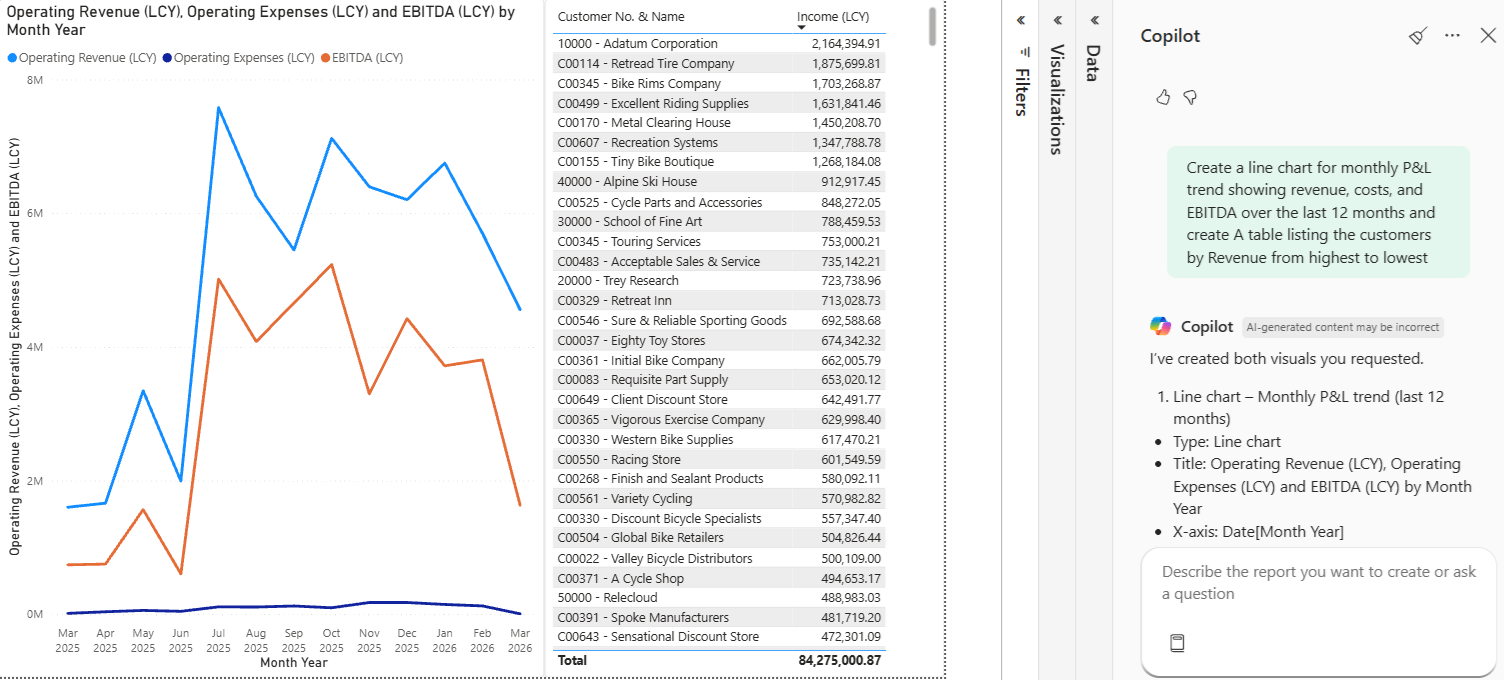Open Copilot more options ellipsis menu
1504x680 pixels.
[1453, 36]
